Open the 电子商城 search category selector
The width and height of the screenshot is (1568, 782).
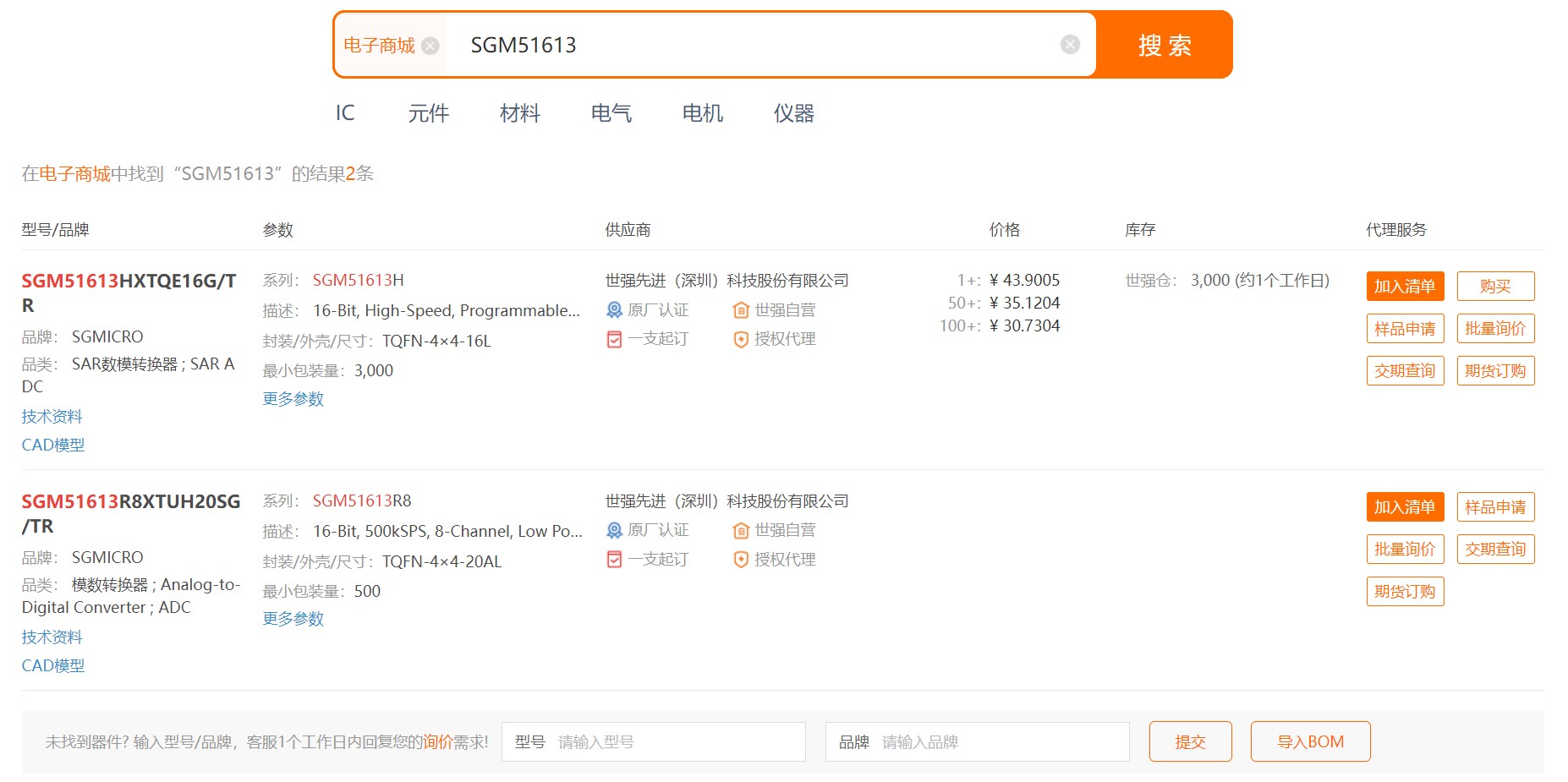pos(377,46)
